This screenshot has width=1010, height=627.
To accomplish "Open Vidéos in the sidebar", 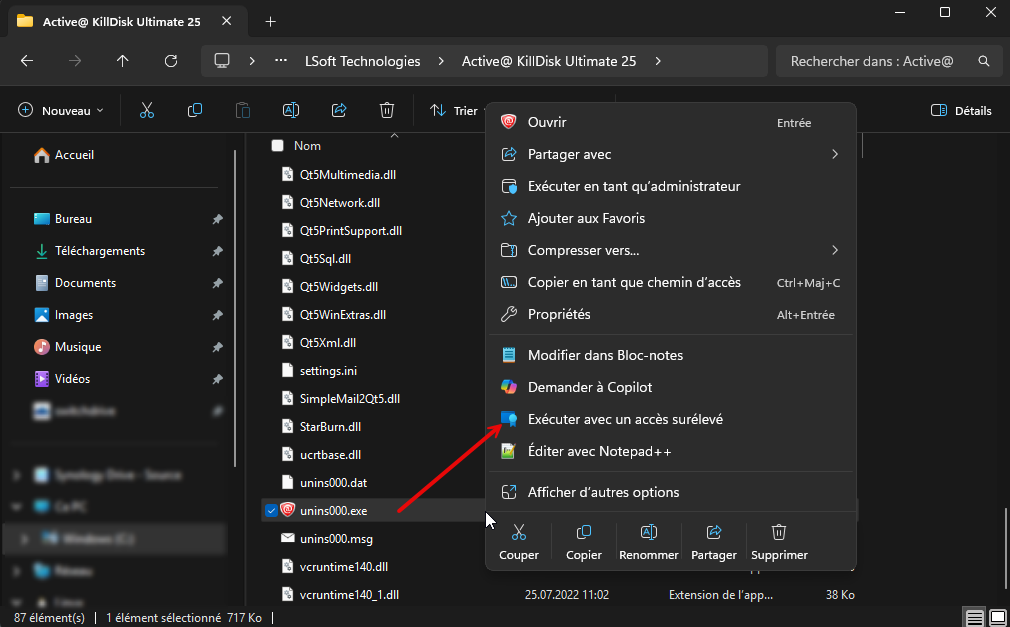I will point(62,379).
